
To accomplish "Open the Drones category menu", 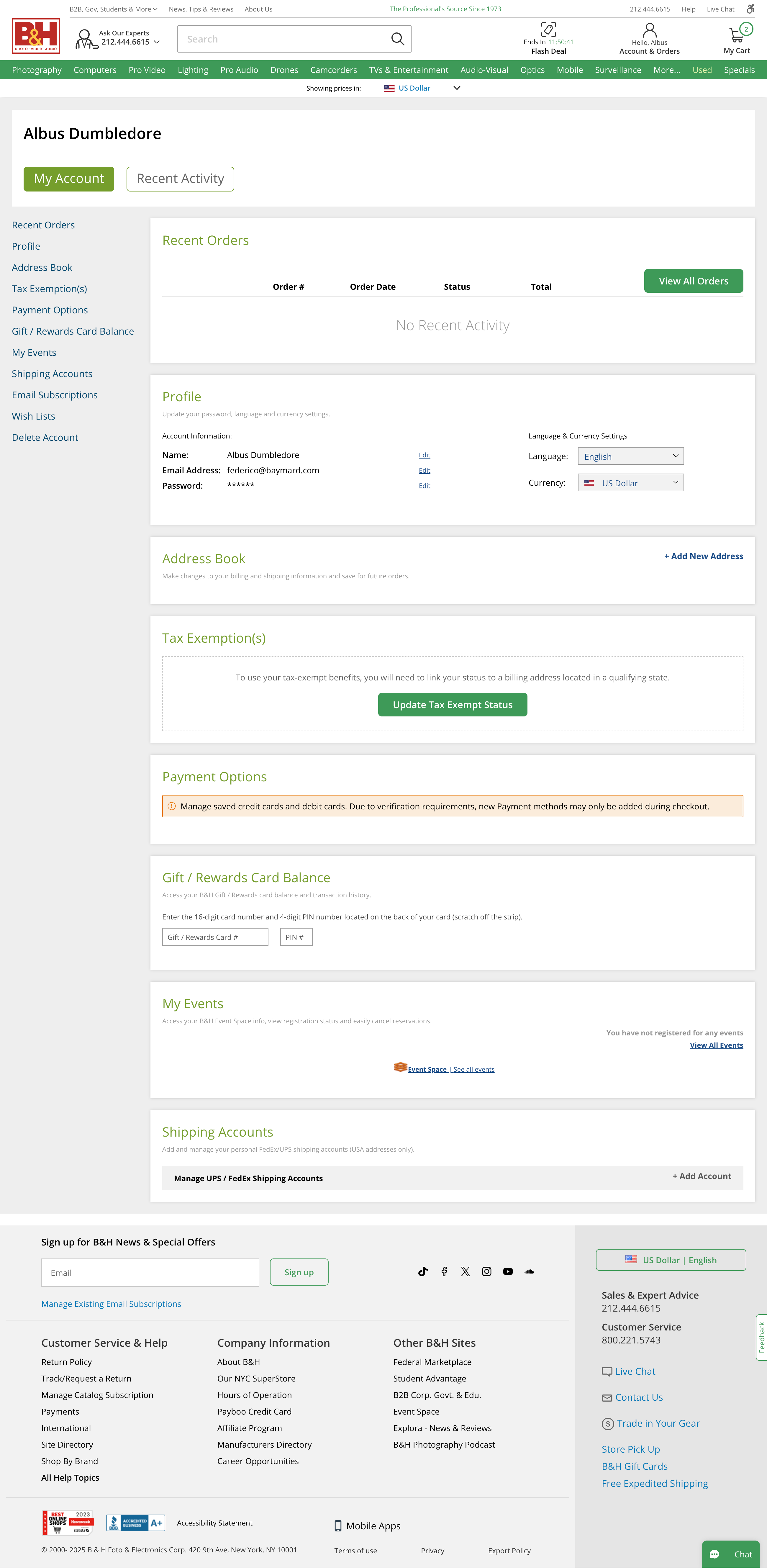I will pos(284,70).
